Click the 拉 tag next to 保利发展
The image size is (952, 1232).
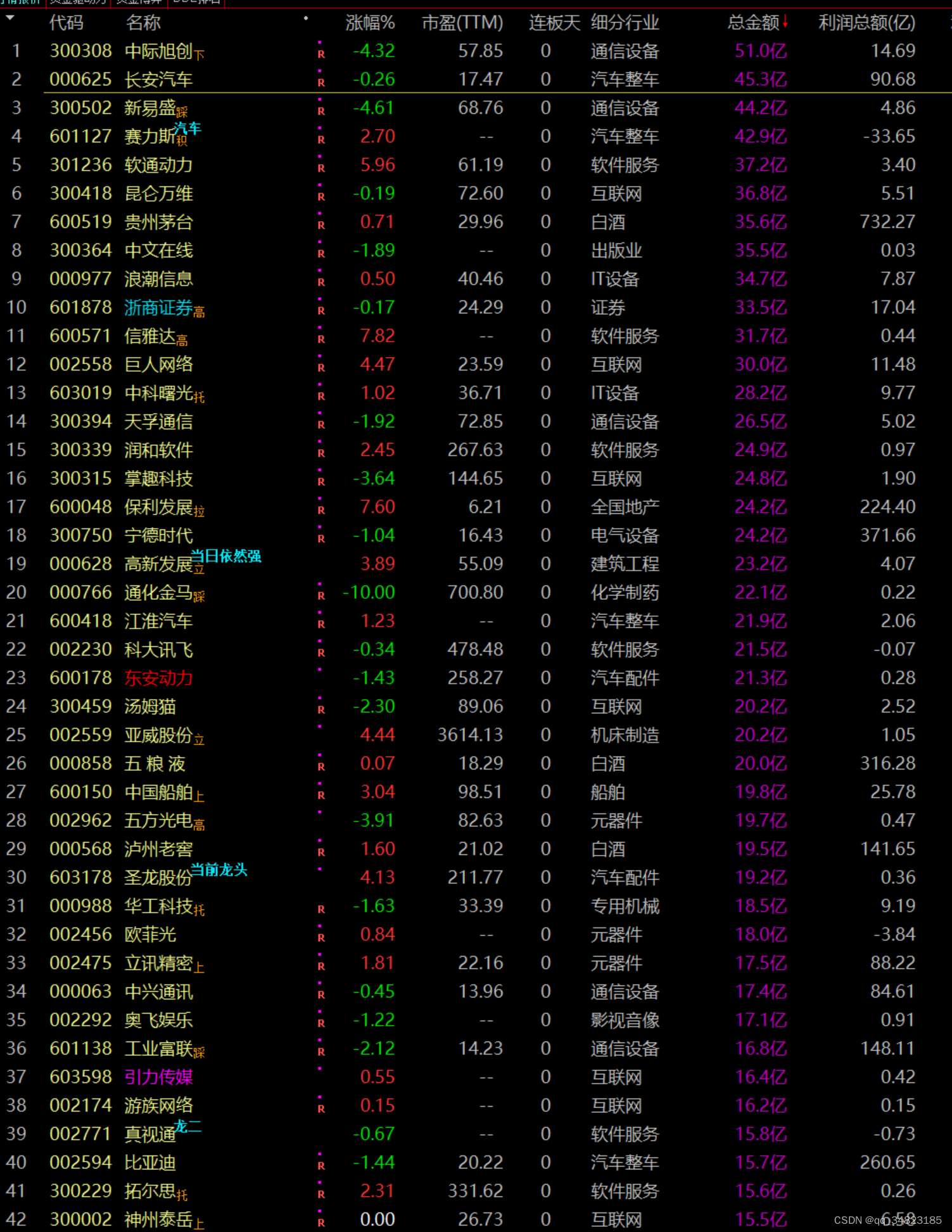pyautogui.click(x=199, y=512)
